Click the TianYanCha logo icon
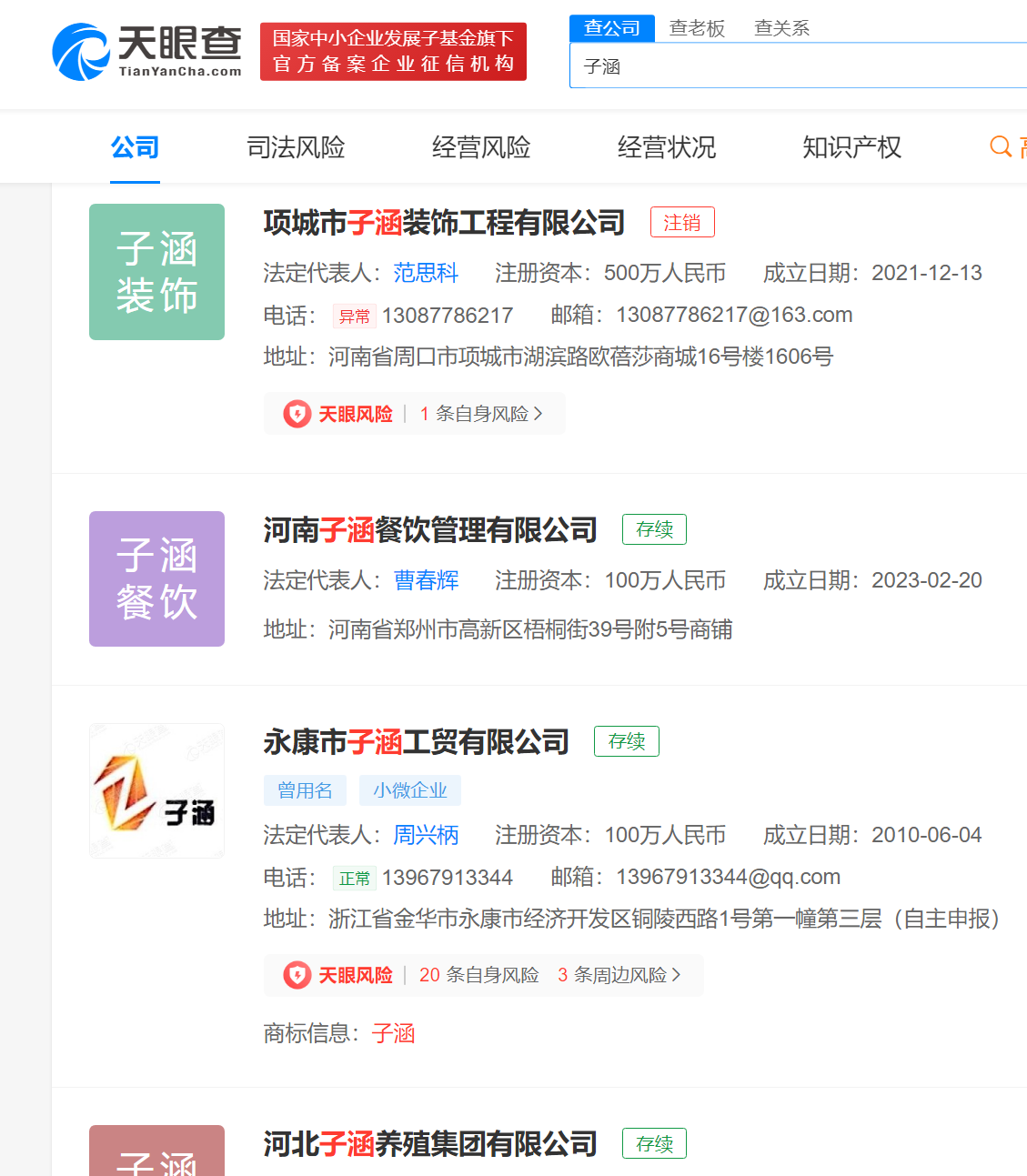 81,52
